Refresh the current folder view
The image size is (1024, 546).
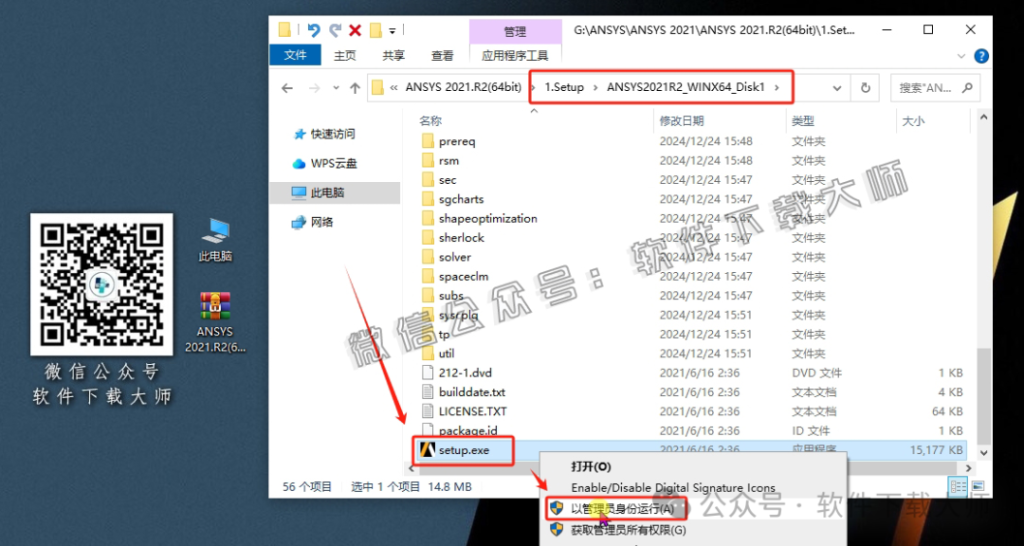click(x=866, y=88)
